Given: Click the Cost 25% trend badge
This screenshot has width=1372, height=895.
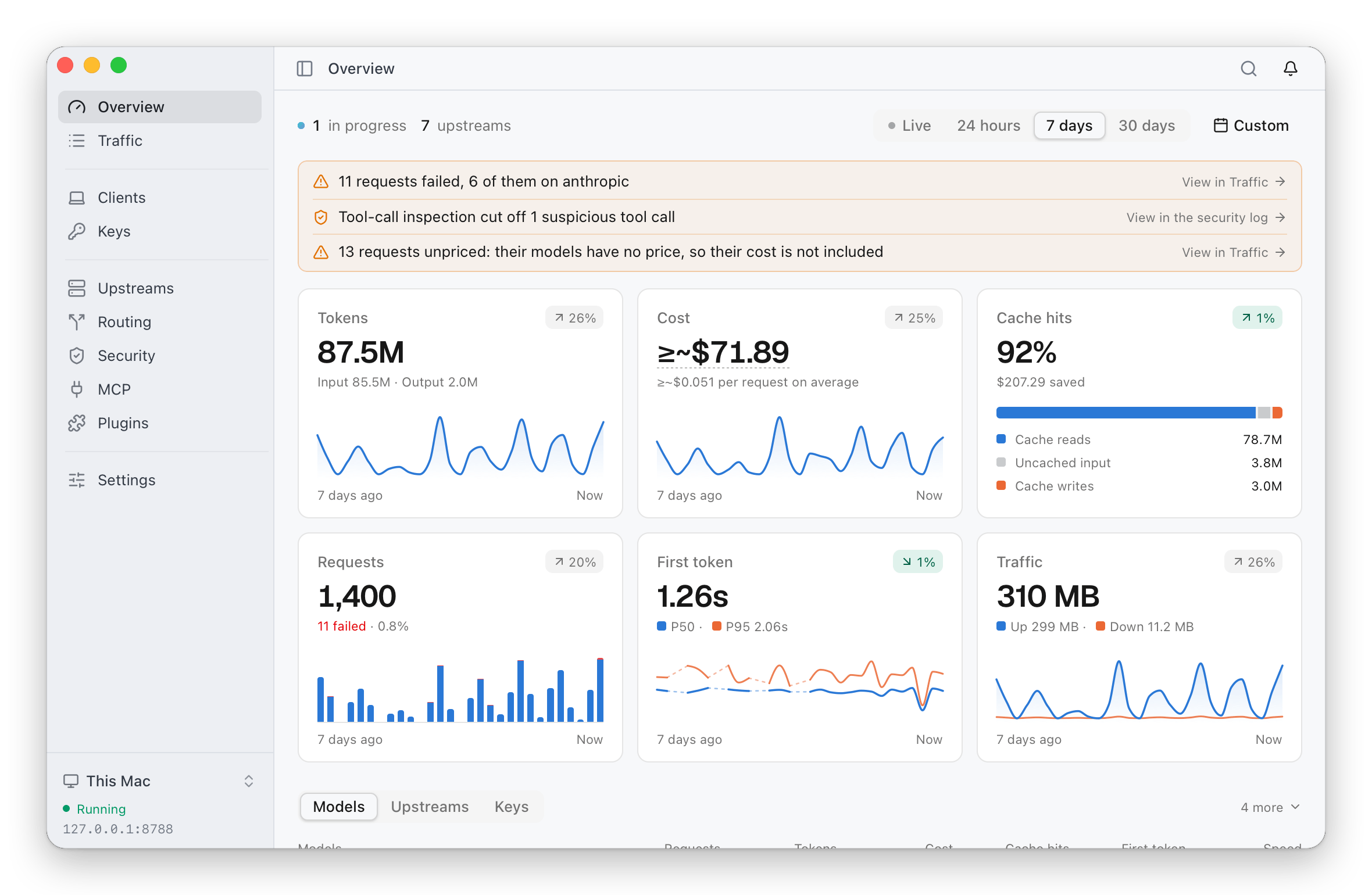Looking at the screenshot, I should tap(914, 318).
